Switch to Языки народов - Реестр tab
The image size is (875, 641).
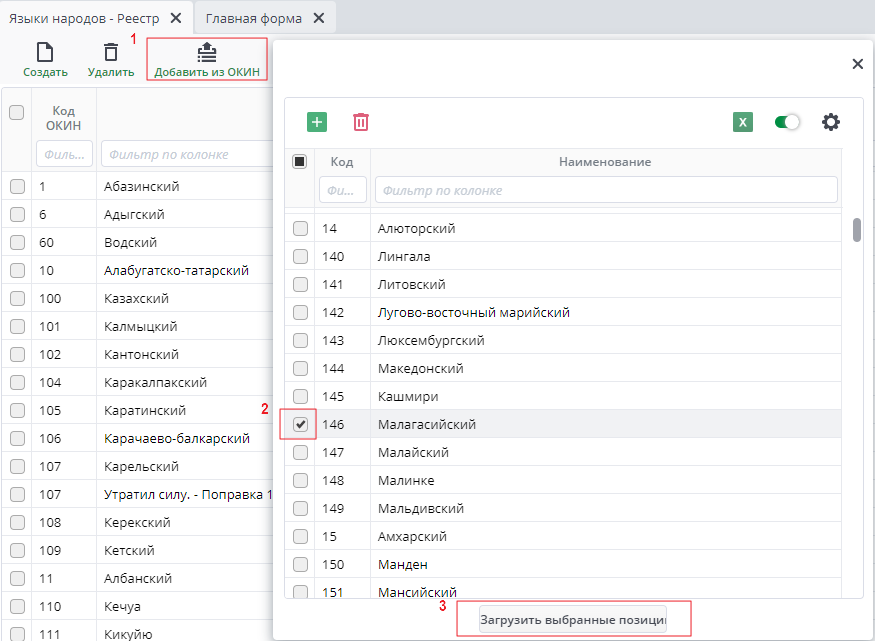click(84, 18)
